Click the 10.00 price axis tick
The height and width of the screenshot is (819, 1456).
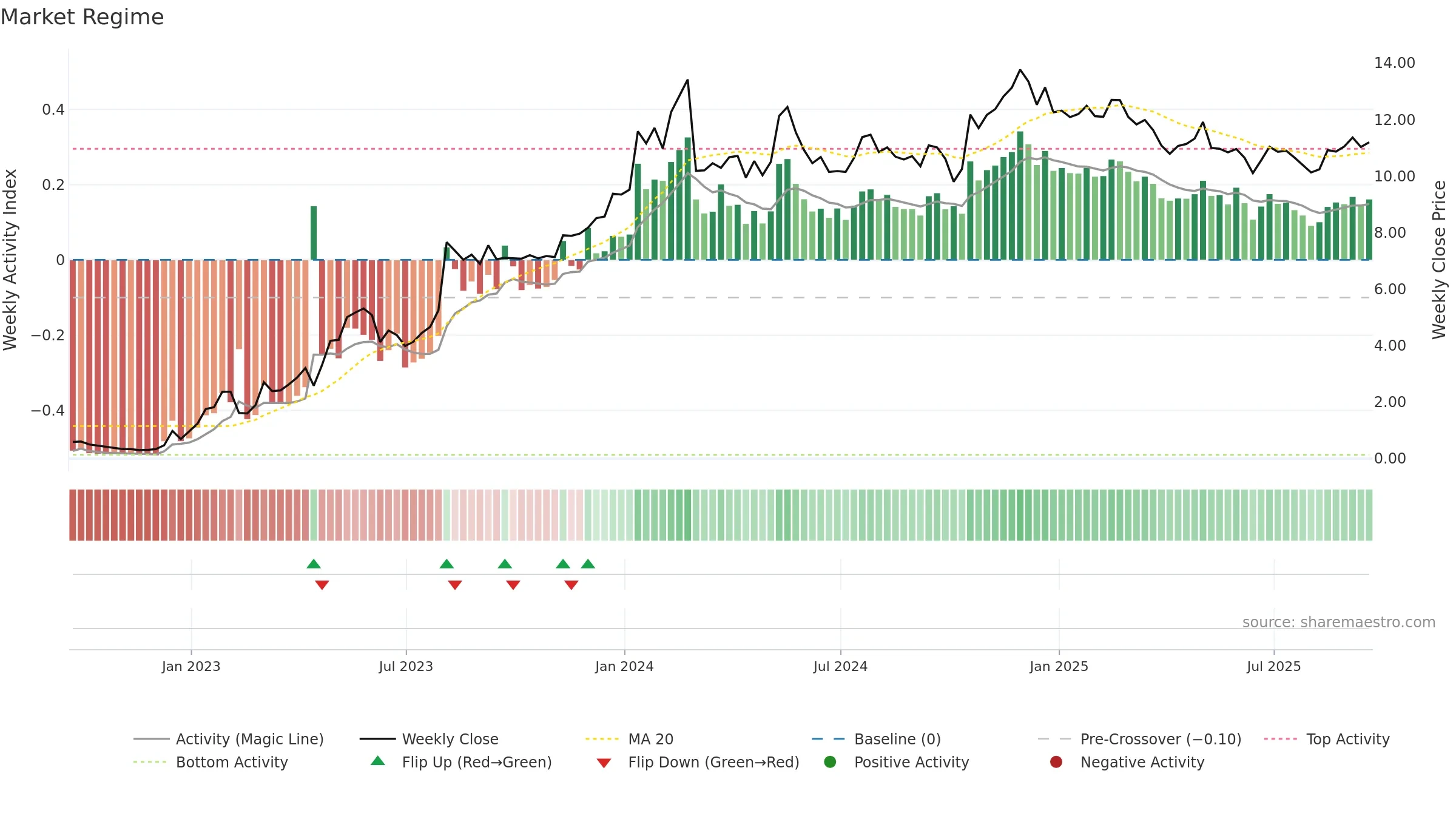point(1395,177)
